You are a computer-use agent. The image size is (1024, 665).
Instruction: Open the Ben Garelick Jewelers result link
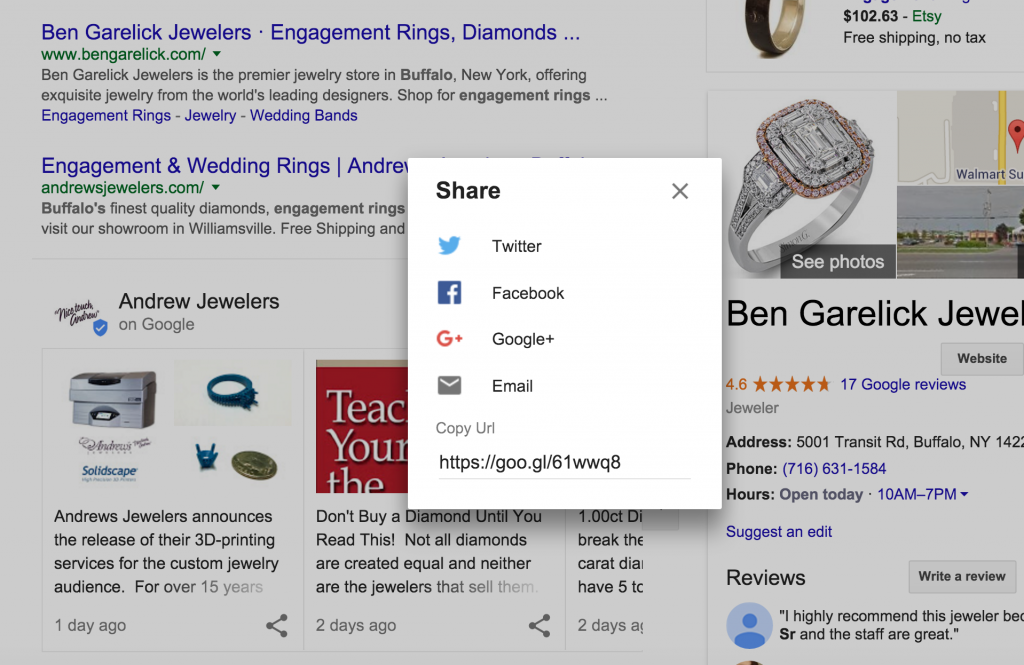(x=146, y=32)
